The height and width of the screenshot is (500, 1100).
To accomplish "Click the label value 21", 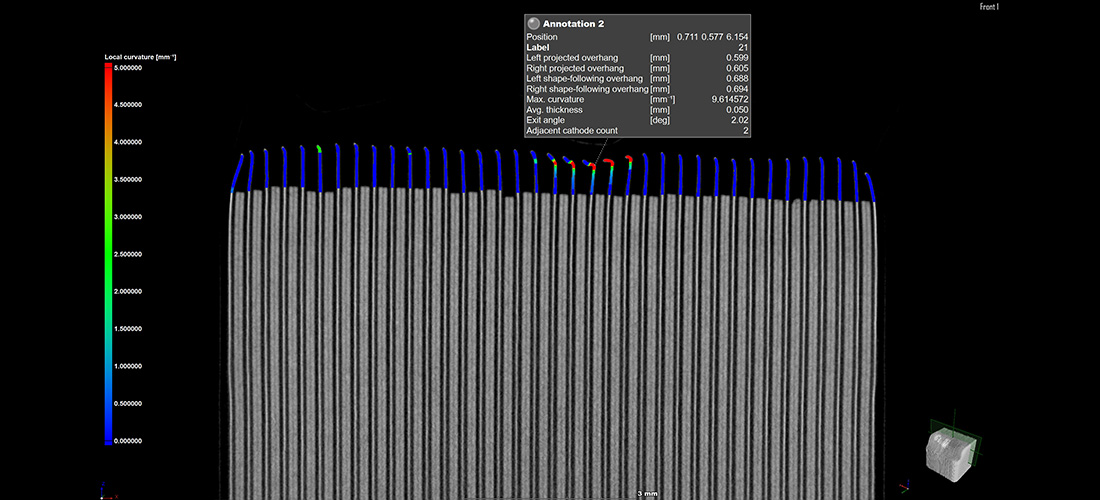I will pos(744,47).
